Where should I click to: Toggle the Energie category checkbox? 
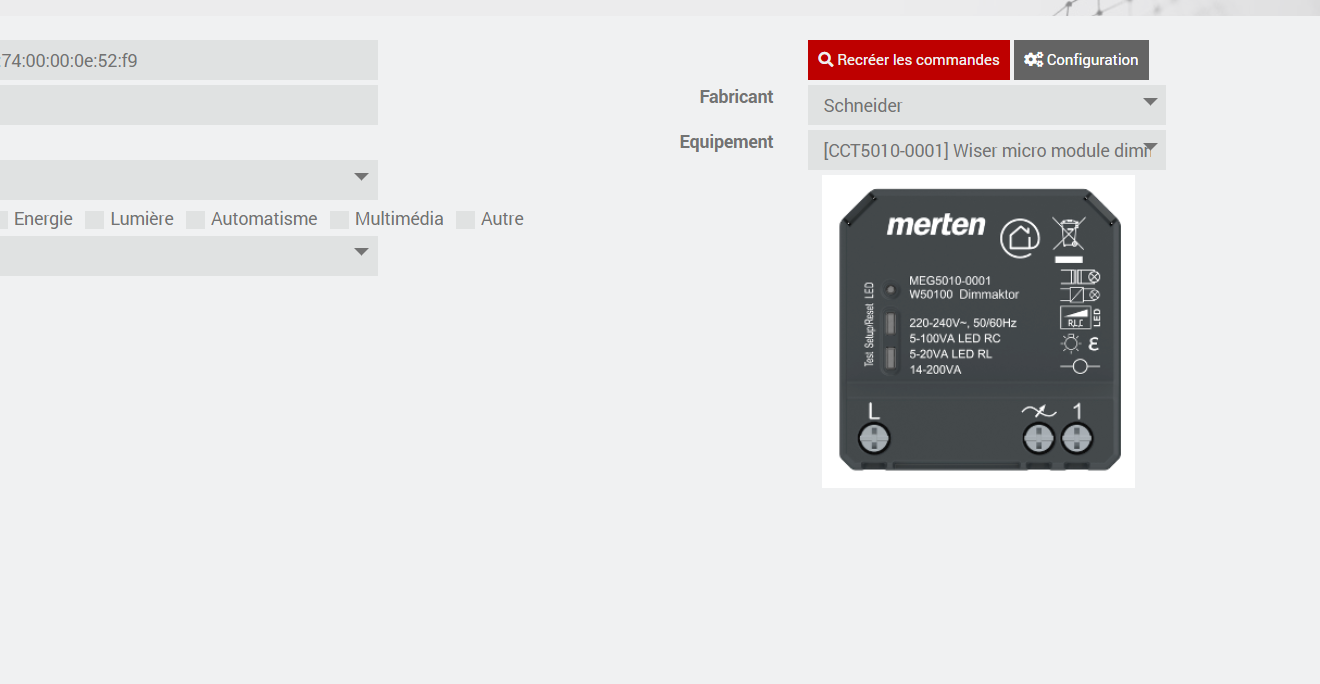click(3, 220)
